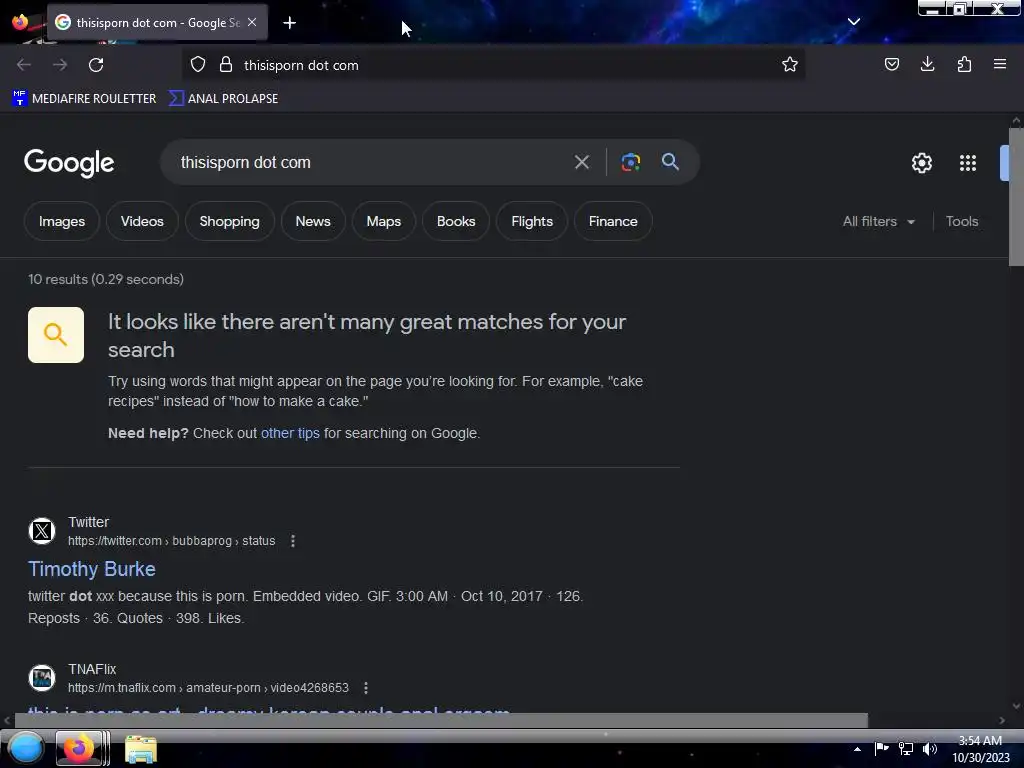Open the Firefox Downloads panel
The width and height of the screenshot is (1024, 768).
tap(927, 64)
